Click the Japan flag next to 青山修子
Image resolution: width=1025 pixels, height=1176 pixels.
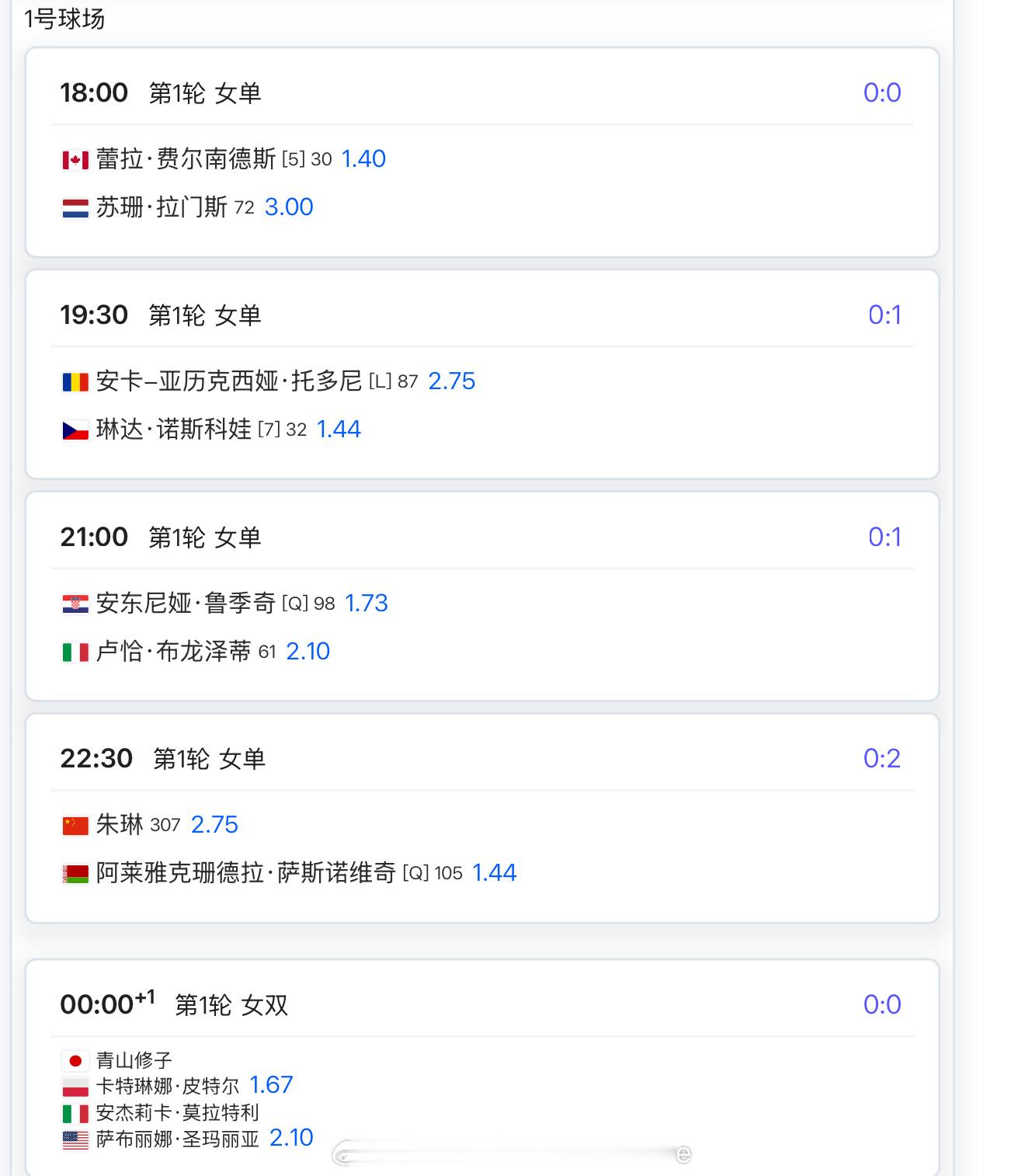coord(75,1060)
